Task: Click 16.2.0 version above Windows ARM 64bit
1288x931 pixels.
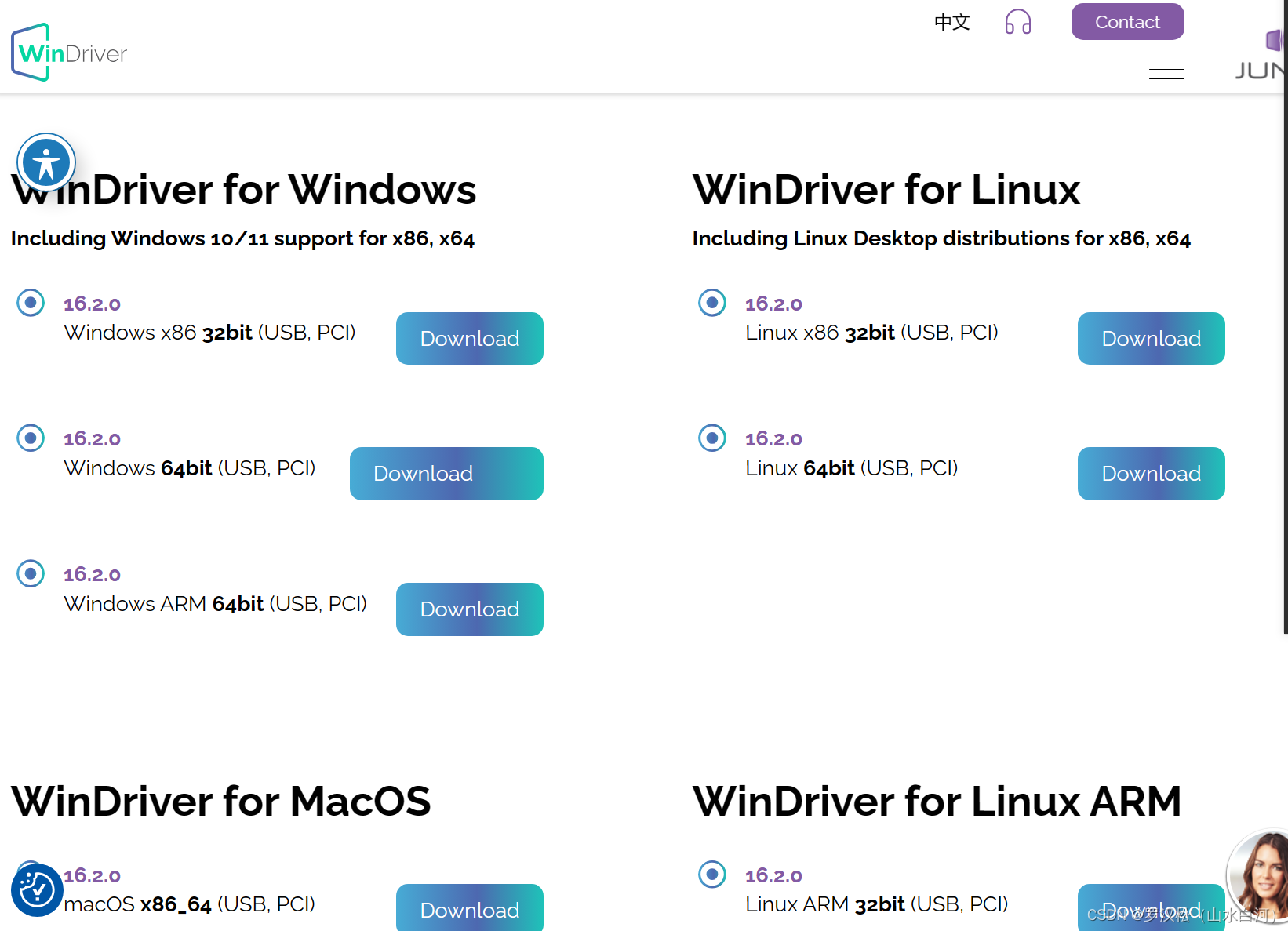Action: (x=92, y=575)
